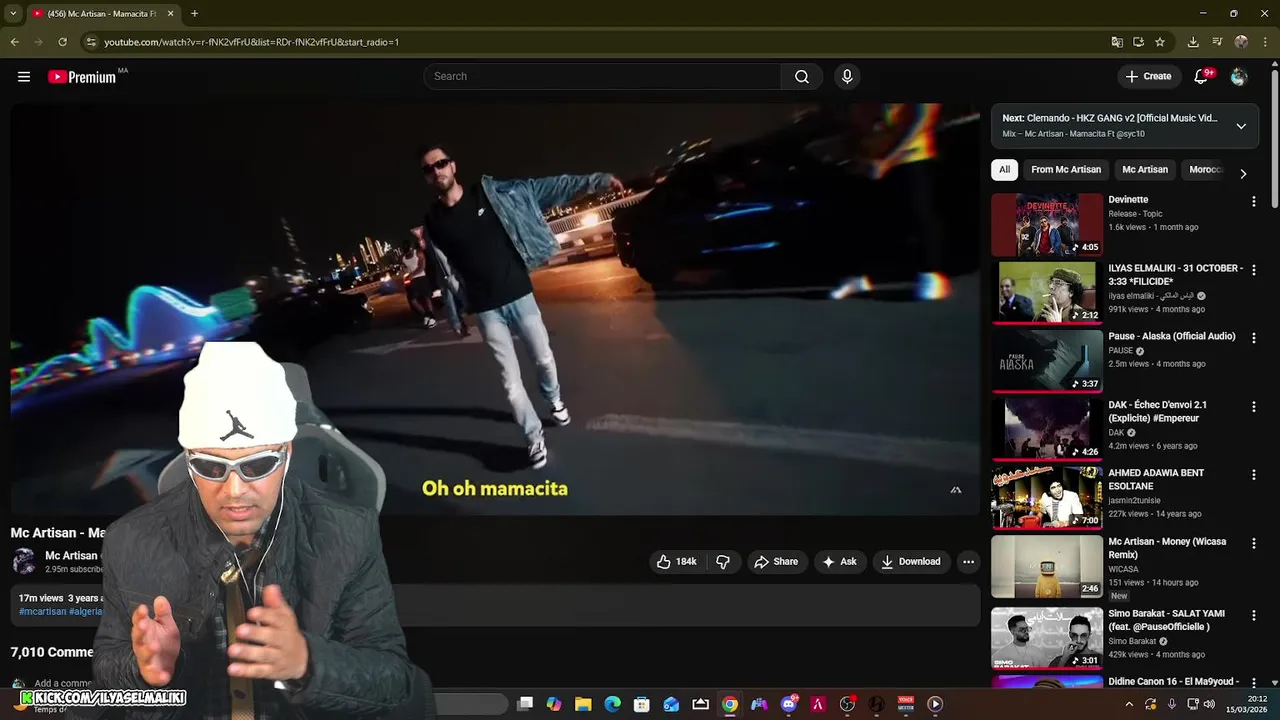
Task: Install app icon in address bar
Action: (1138, 42)
